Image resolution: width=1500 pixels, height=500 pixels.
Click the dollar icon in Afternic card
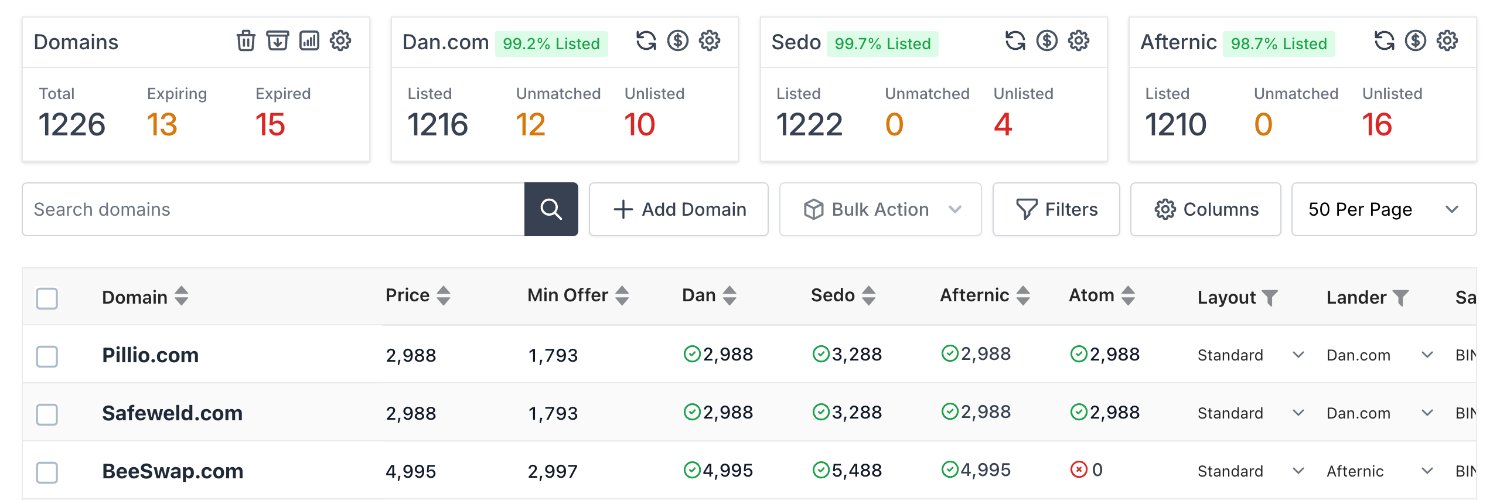pyautogui.click(x=1416, y=41)
